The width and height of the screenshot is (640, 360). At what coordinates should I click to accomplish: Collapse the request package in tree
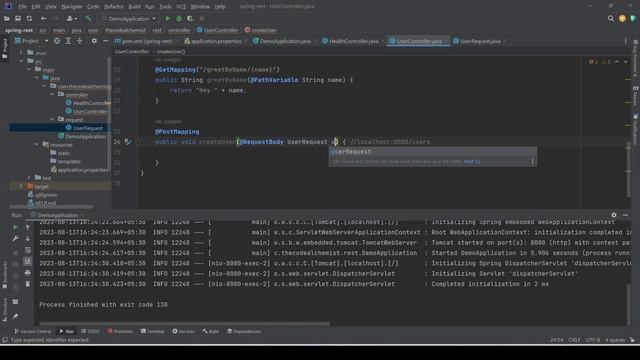[52, 119]
